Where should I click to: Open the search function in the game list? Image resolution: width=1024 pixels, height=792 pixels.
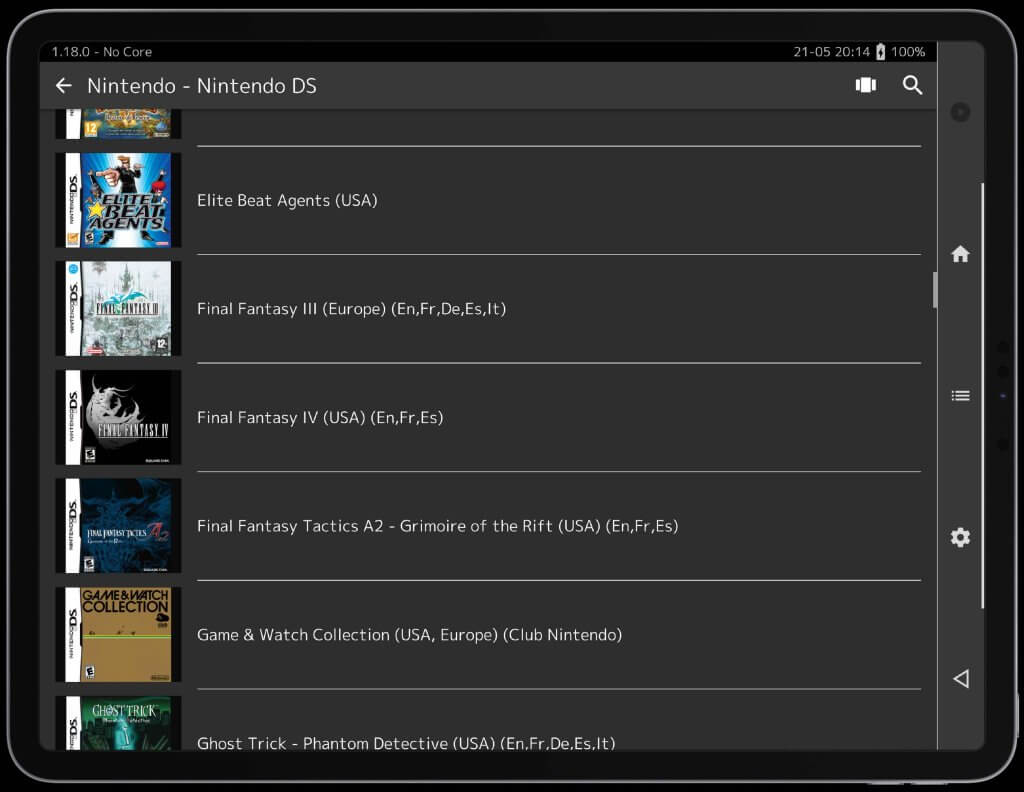(x=912, y=85)
